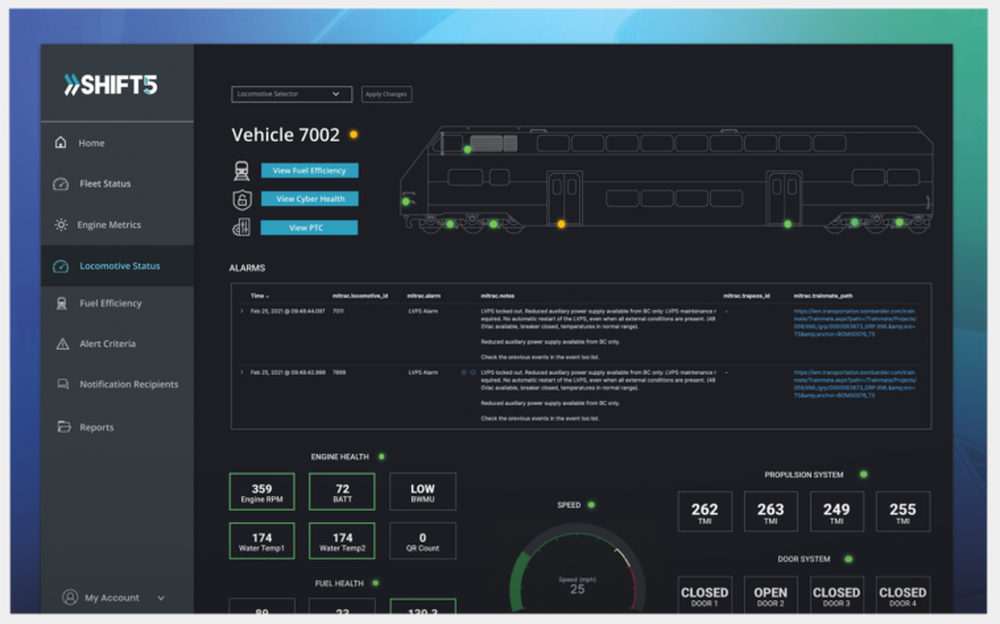
Task: Click the shield lock icon beside View Cyber Health
Action: 242,199
